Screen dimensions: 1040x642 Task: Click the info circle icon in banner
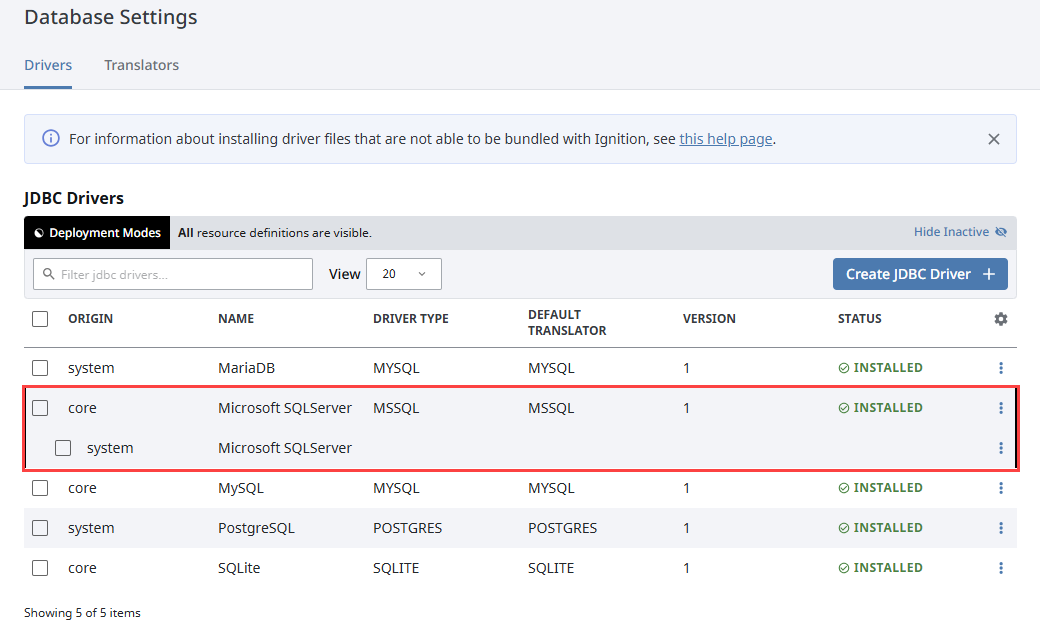point(51,138)
